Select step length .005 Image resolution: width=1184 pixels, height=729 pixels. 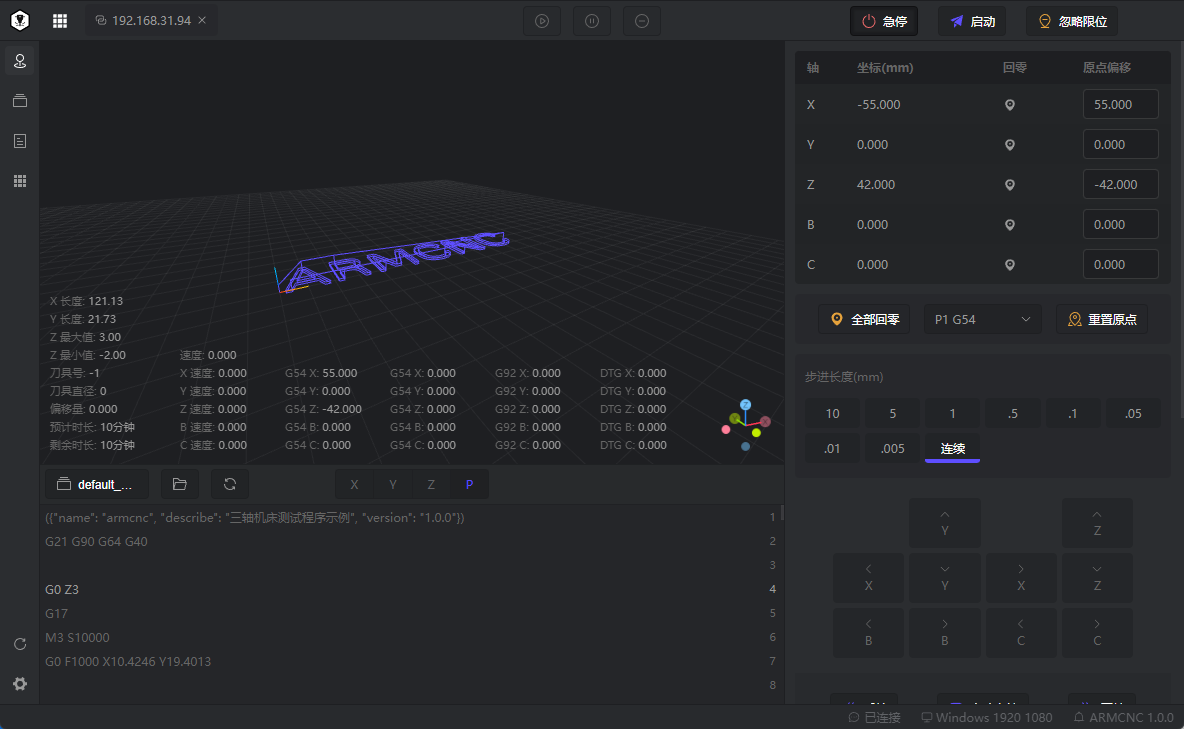tap(893, 449)
